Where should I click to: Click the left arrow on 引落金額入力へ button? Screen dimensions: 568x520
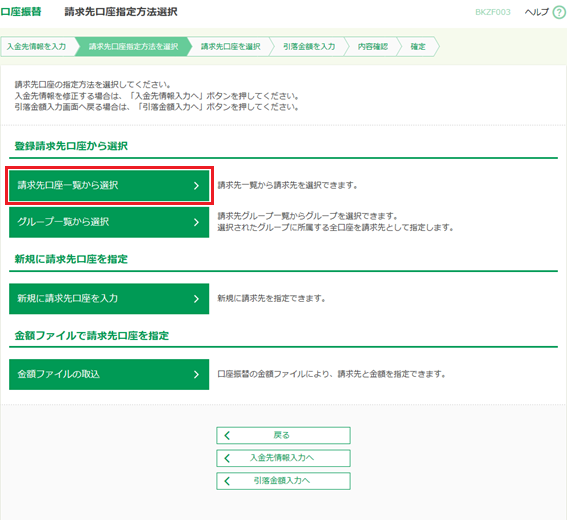pos(227,481)
